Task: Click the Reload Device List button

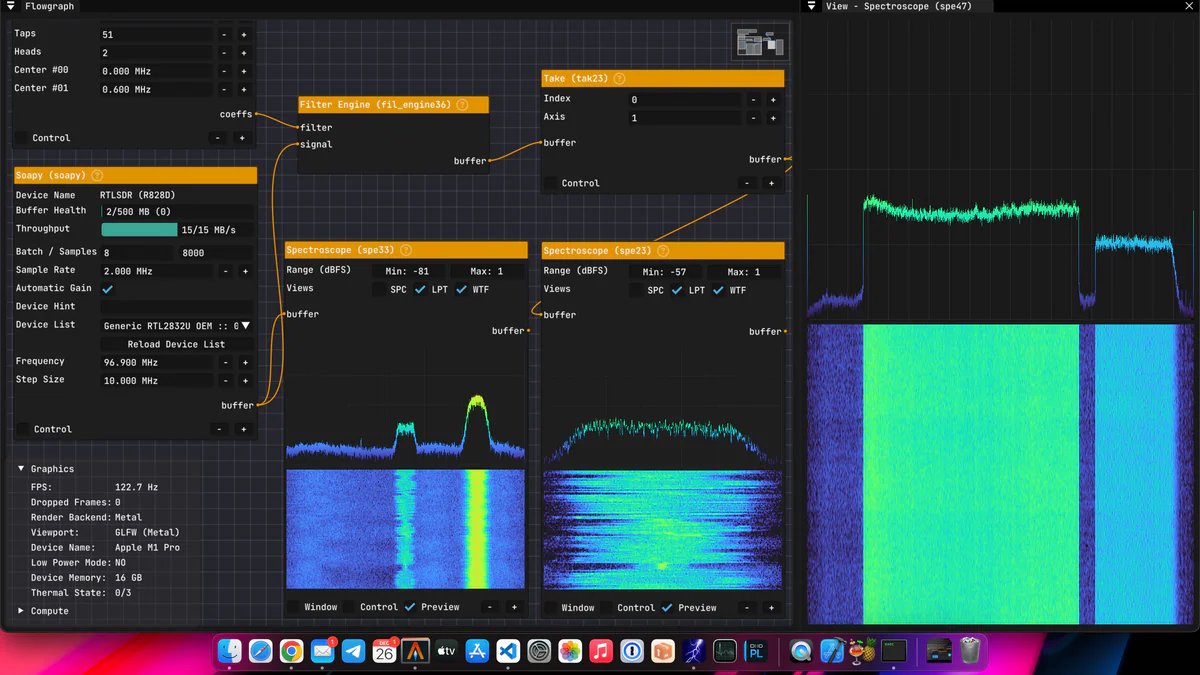Action: 176,343
